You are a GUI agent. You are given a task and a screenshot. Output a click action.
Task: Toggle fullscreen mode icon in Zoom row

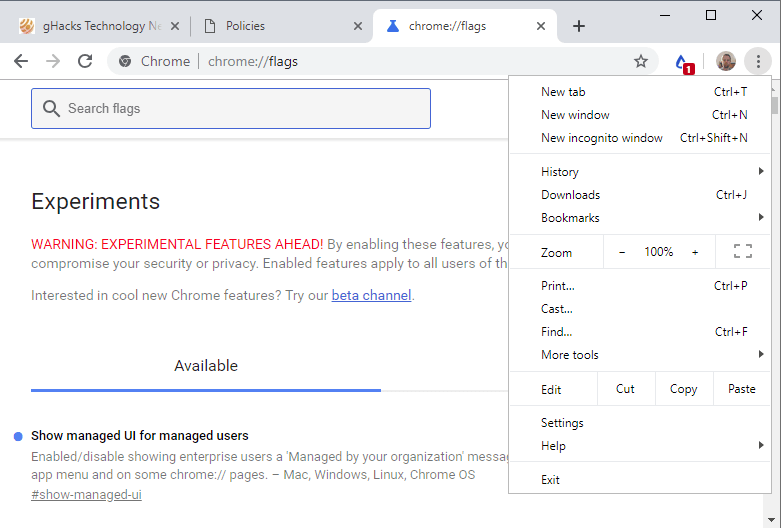[x=743, y=251]
